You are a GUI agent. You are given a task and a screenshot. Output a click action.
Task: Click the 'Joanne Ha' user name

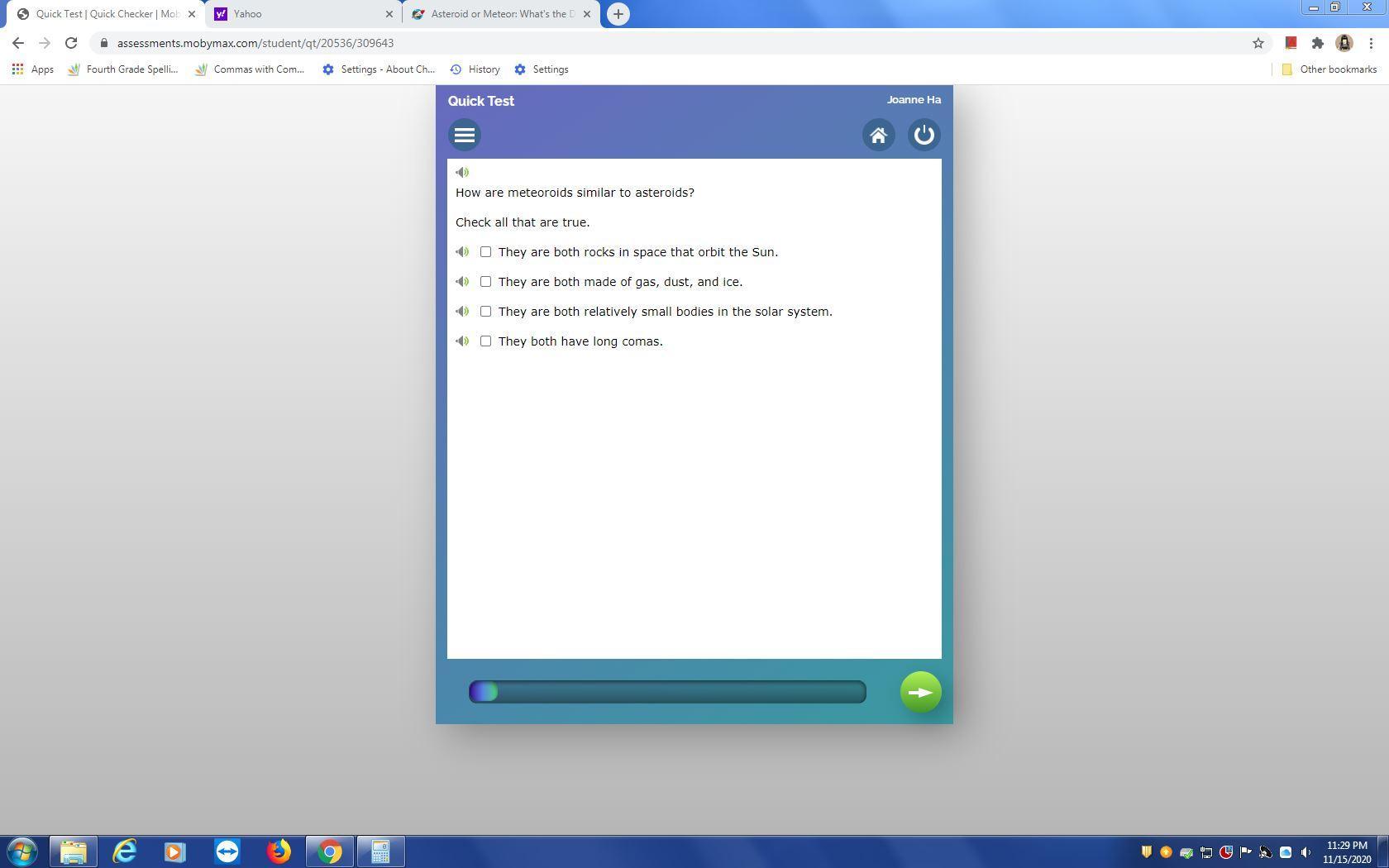coord(914,100)
